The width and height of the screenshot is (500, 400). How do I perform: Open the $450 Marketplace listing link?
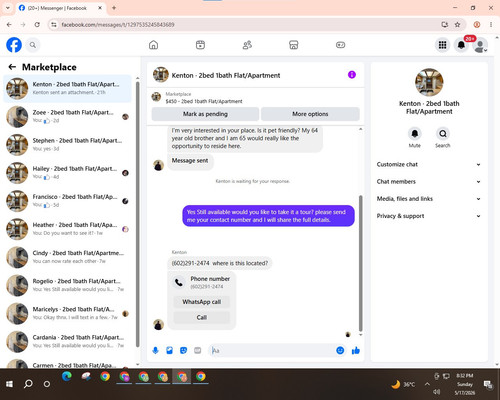click(204, 101)
